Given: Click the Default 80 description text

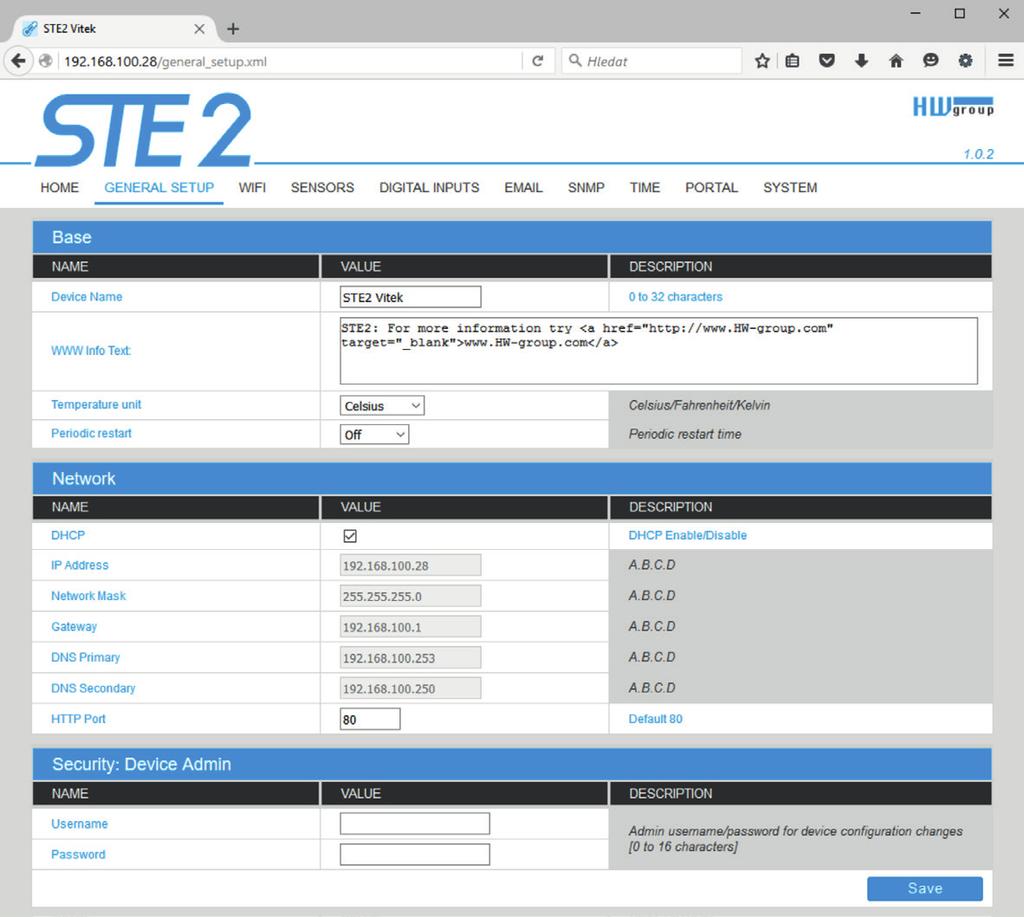Looking at the screenshot, I should 655,718.
